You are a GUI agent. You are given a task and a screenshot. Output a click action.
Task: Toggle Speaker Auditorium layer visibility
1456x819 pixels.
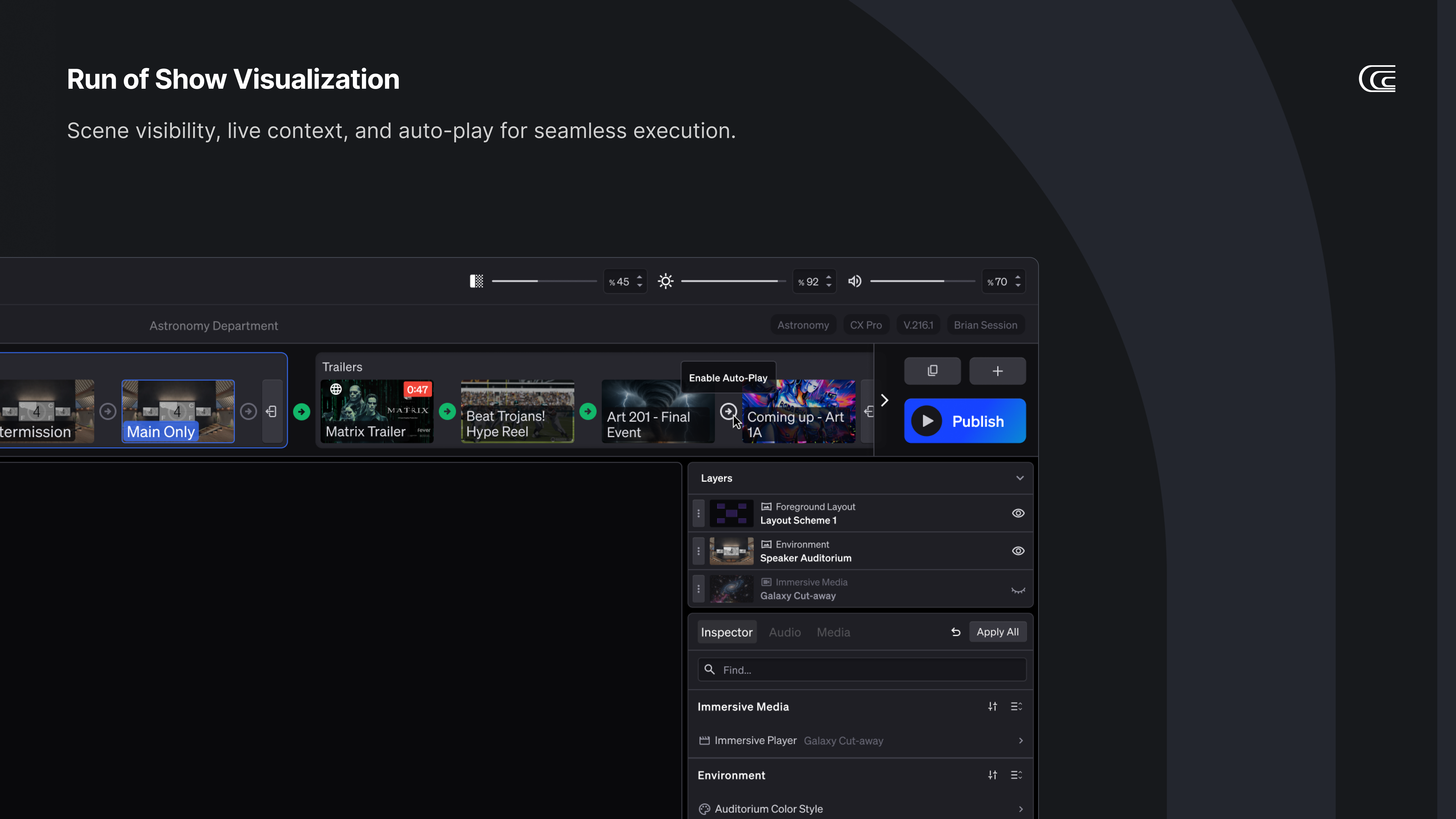click(1017, 551)
